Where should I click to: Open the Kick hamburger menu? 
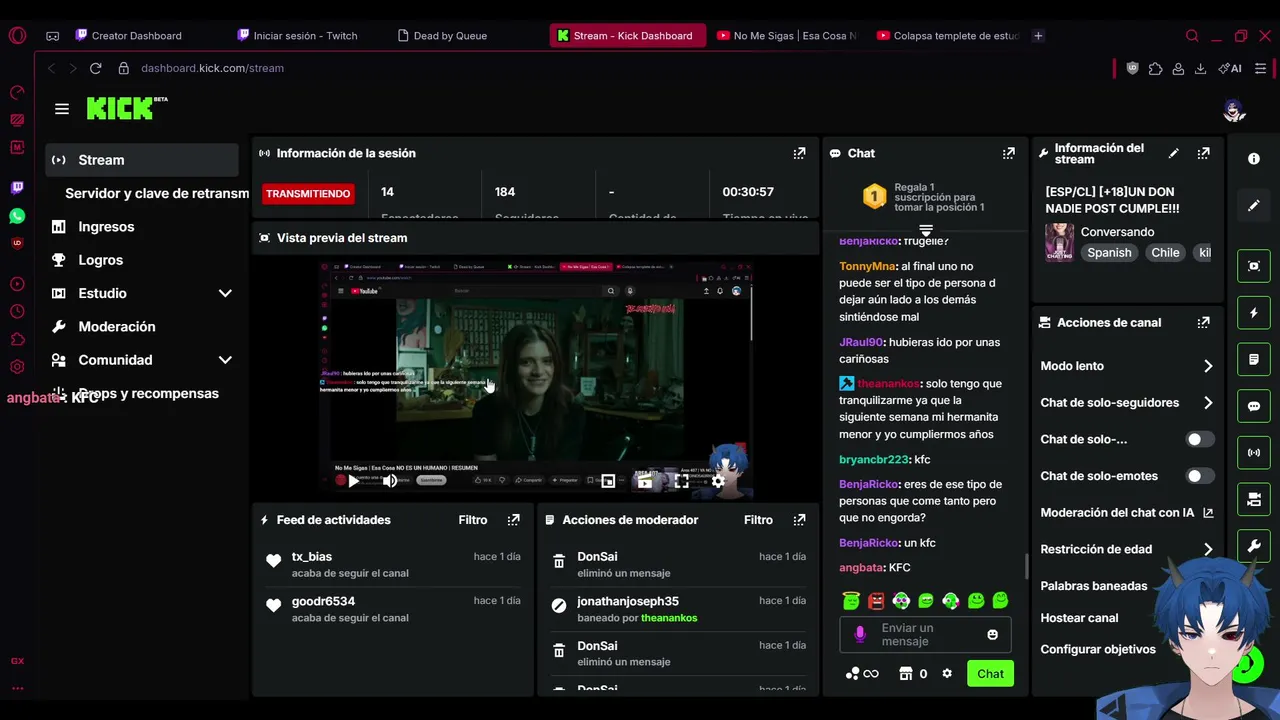pos(62,109)
